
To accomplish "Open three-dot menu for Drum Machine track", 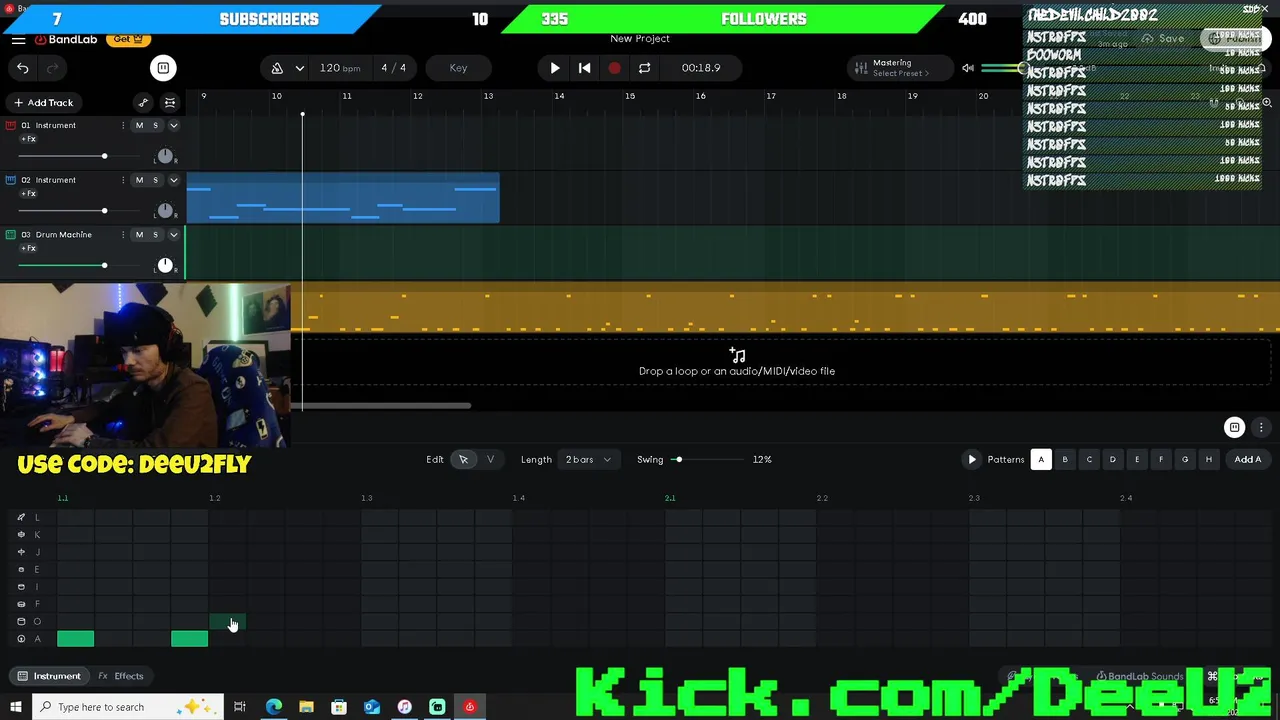I will (123, 235).
